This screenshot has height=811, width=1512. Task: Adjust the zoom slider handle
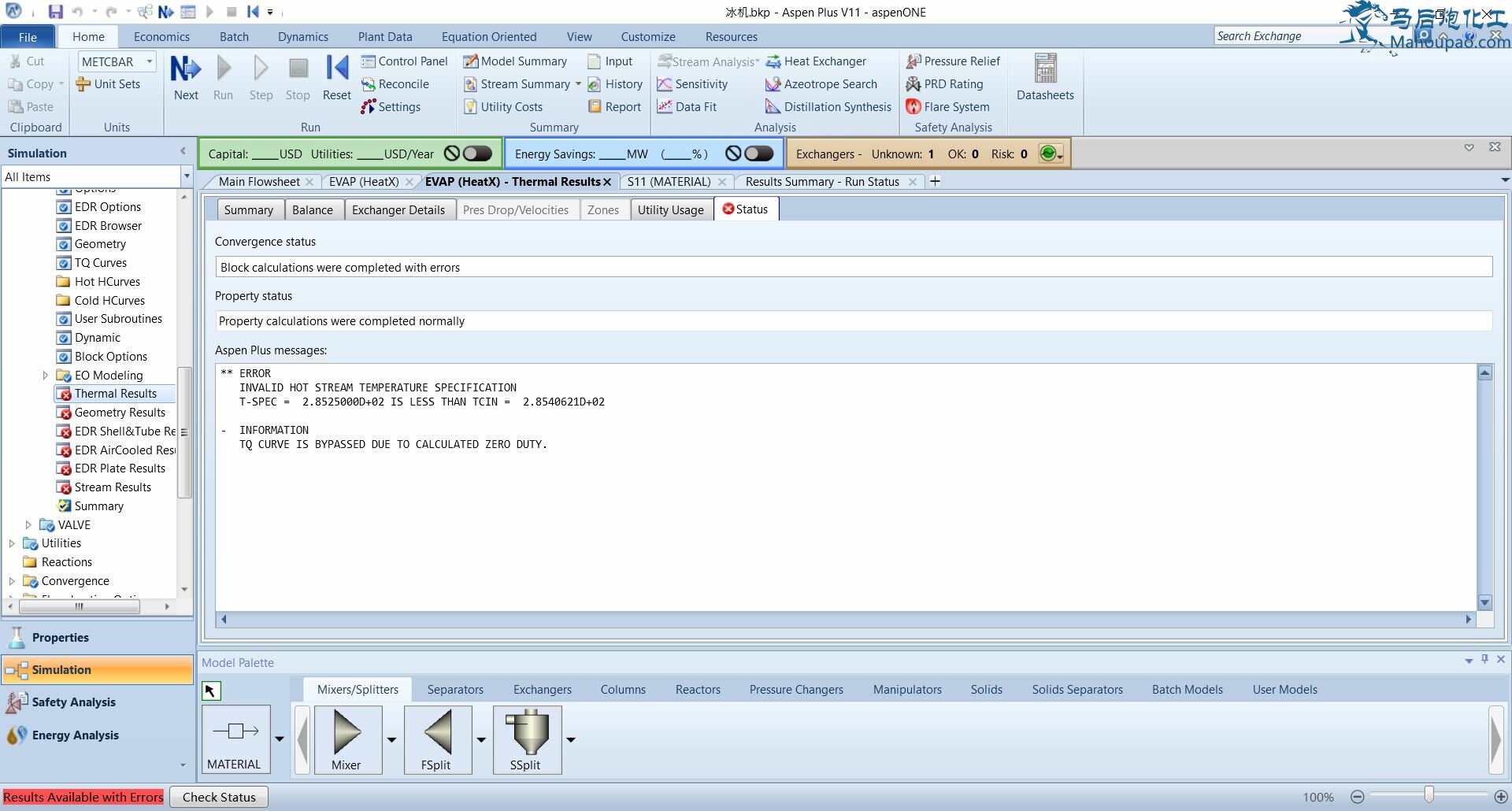click(x=1429, y=795)
